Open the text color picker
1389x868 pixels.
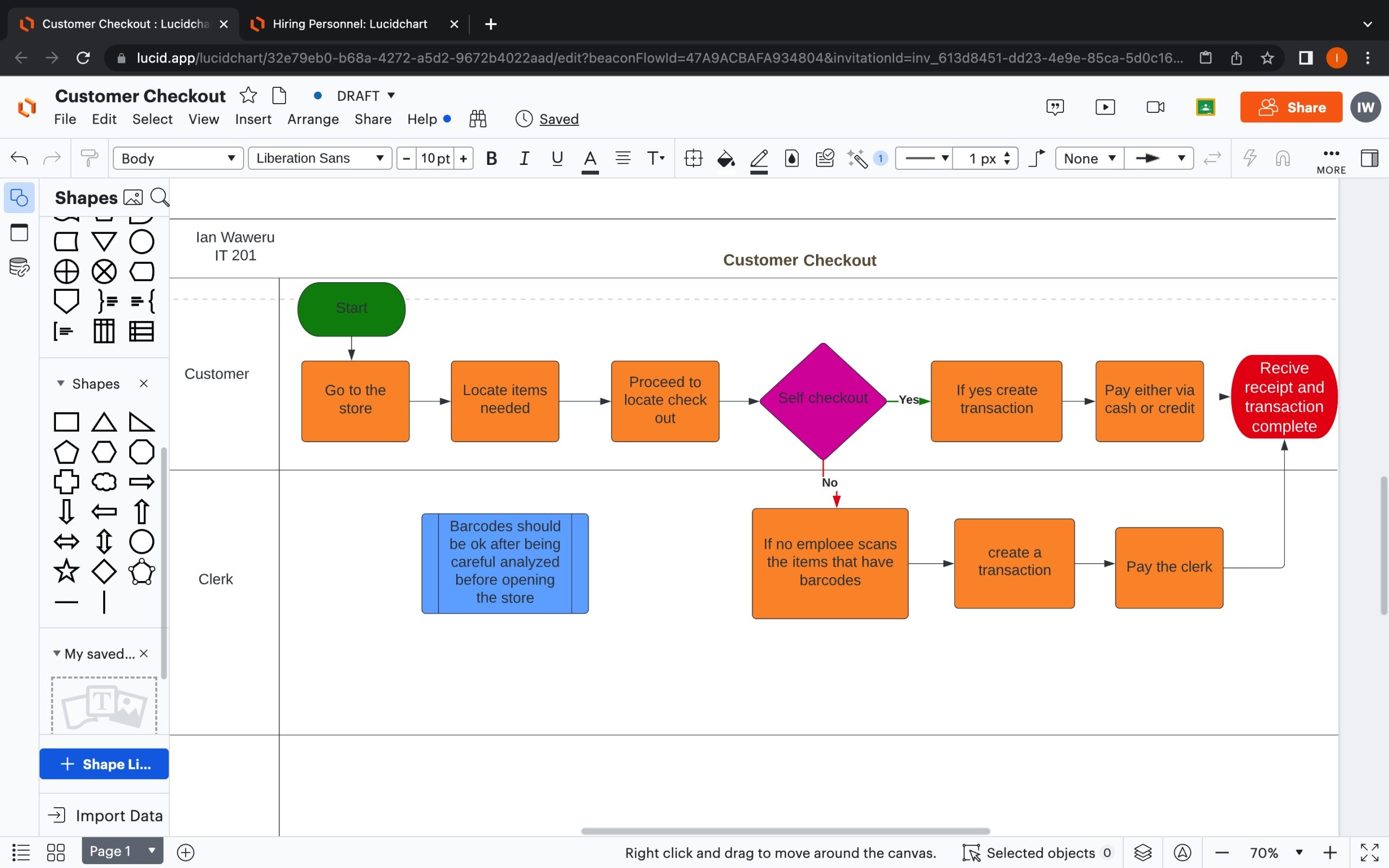[590, 159]
